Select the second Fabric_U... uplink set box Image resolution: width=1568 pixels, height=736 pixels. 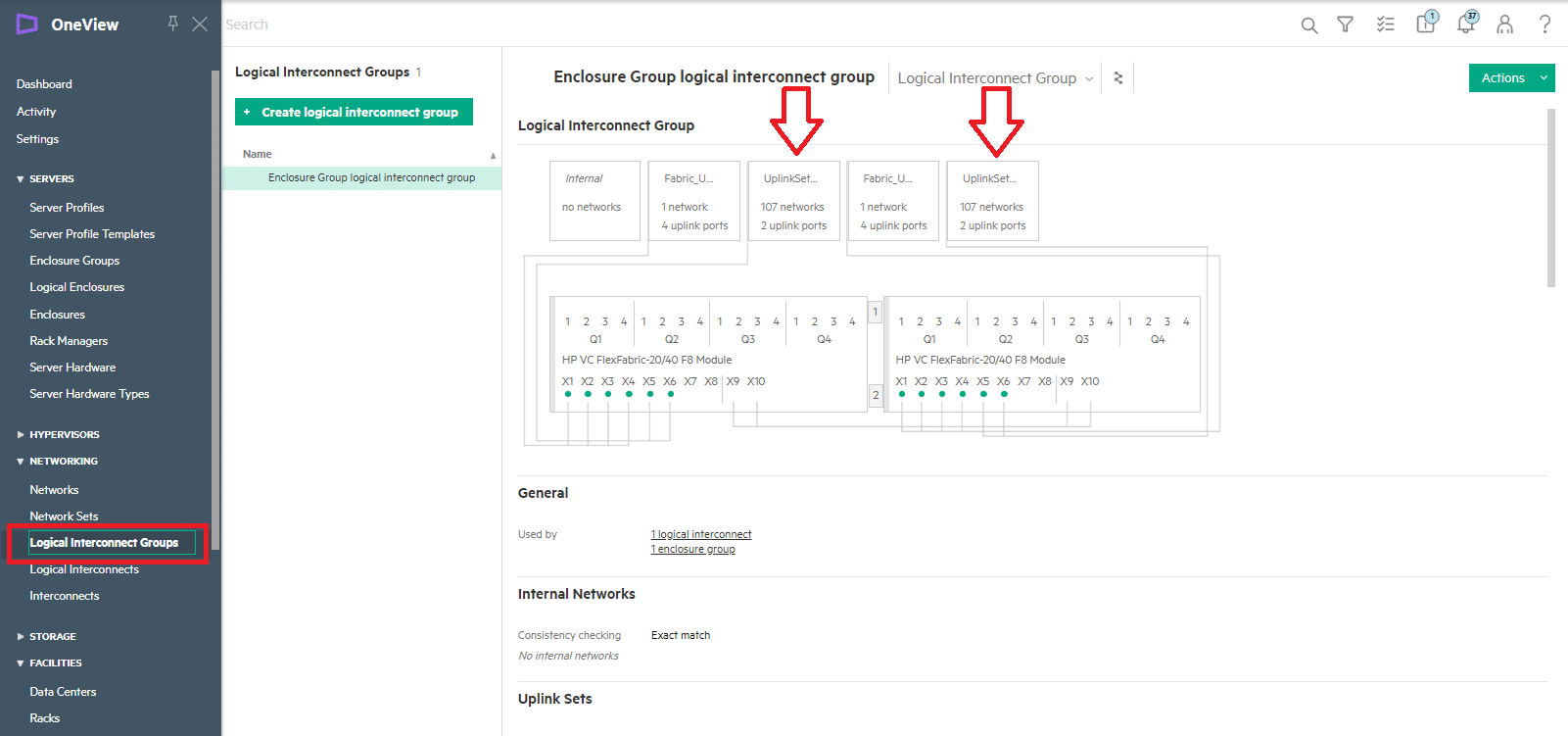(893, 201)
